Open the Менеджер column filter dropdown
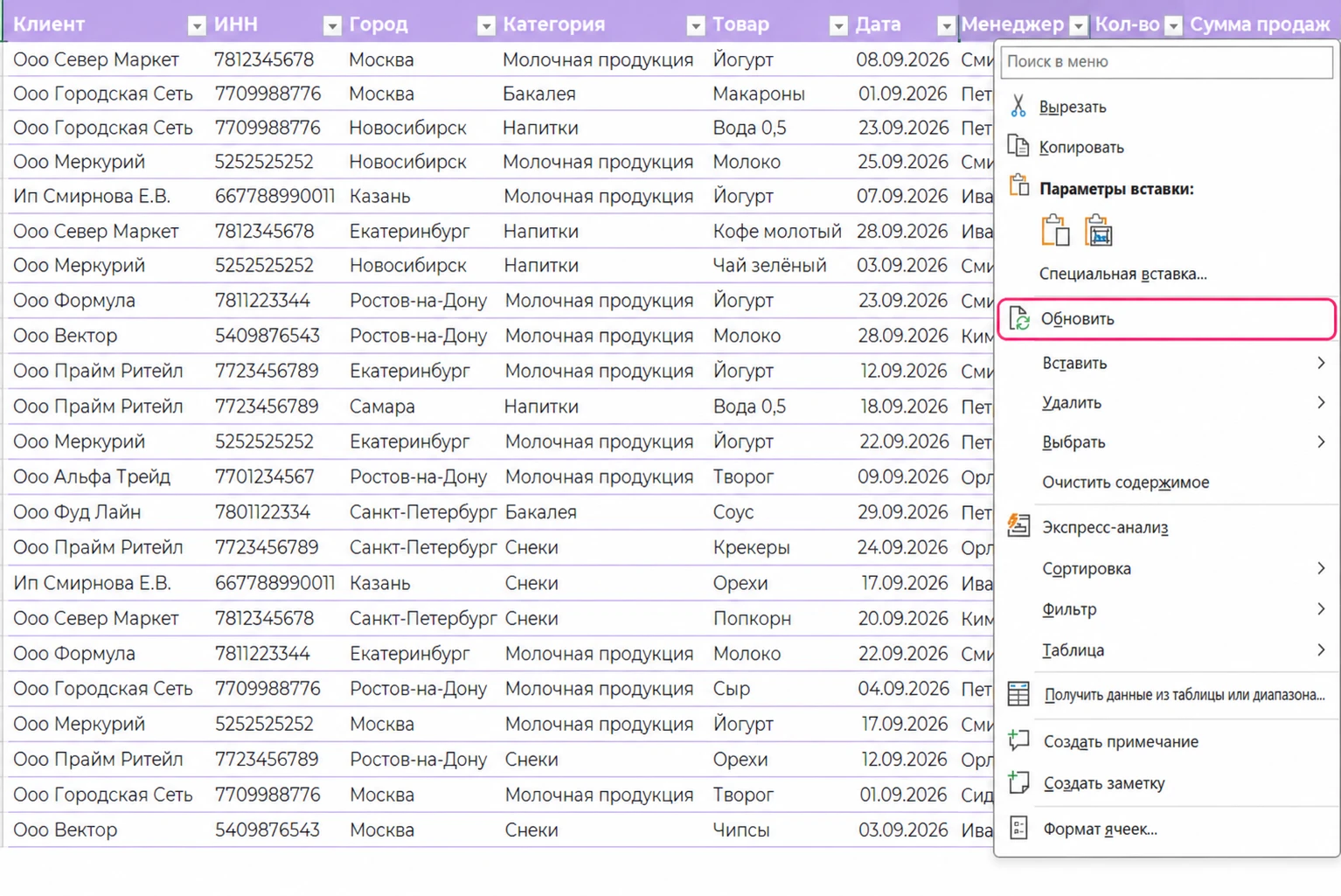The width and height of the screenshot is (1341, 896). [x=1079, y=25]
